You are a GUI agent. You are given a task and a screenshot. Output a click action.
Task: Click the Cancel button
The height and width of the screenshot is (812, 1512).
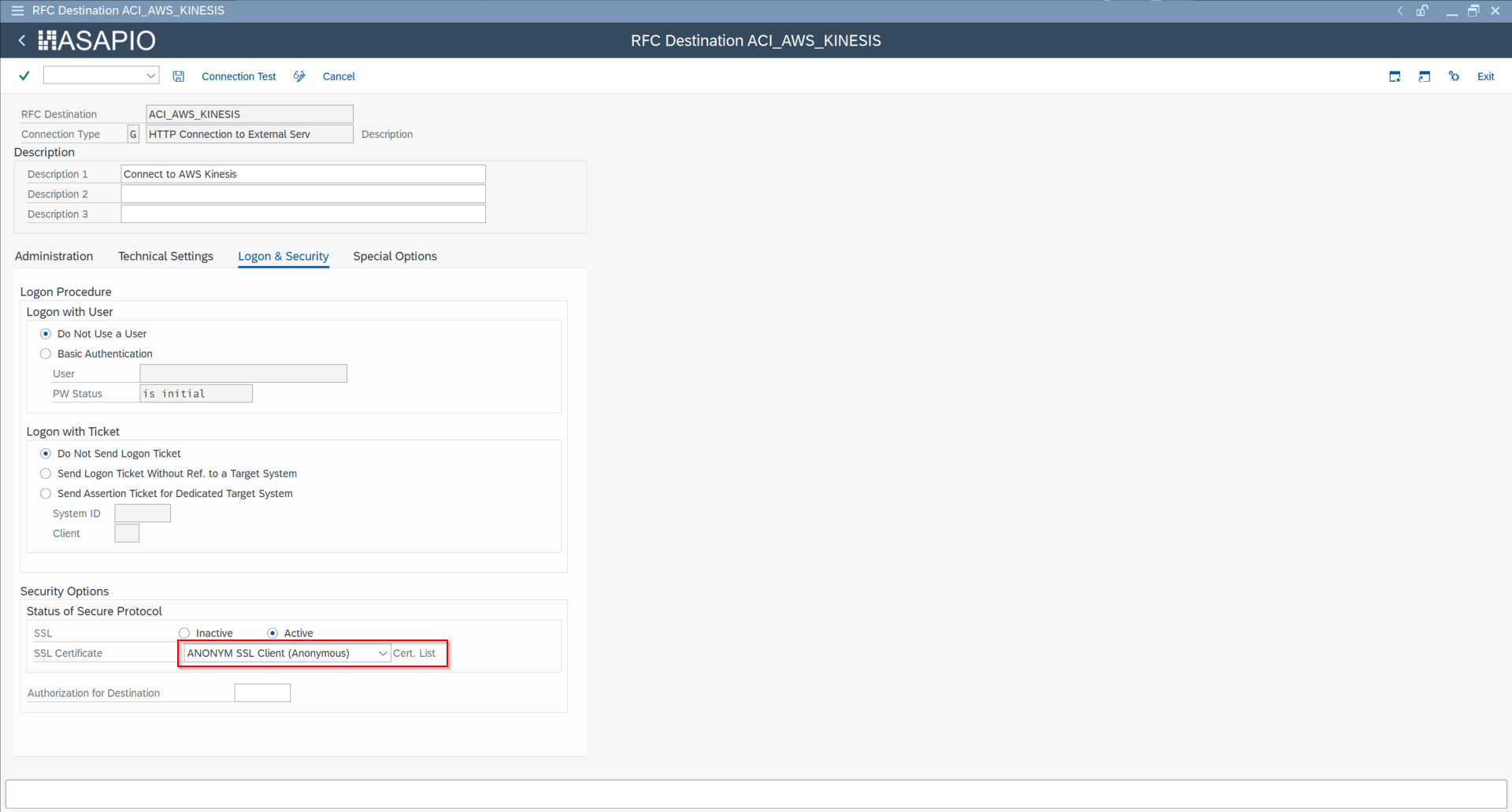339,76
